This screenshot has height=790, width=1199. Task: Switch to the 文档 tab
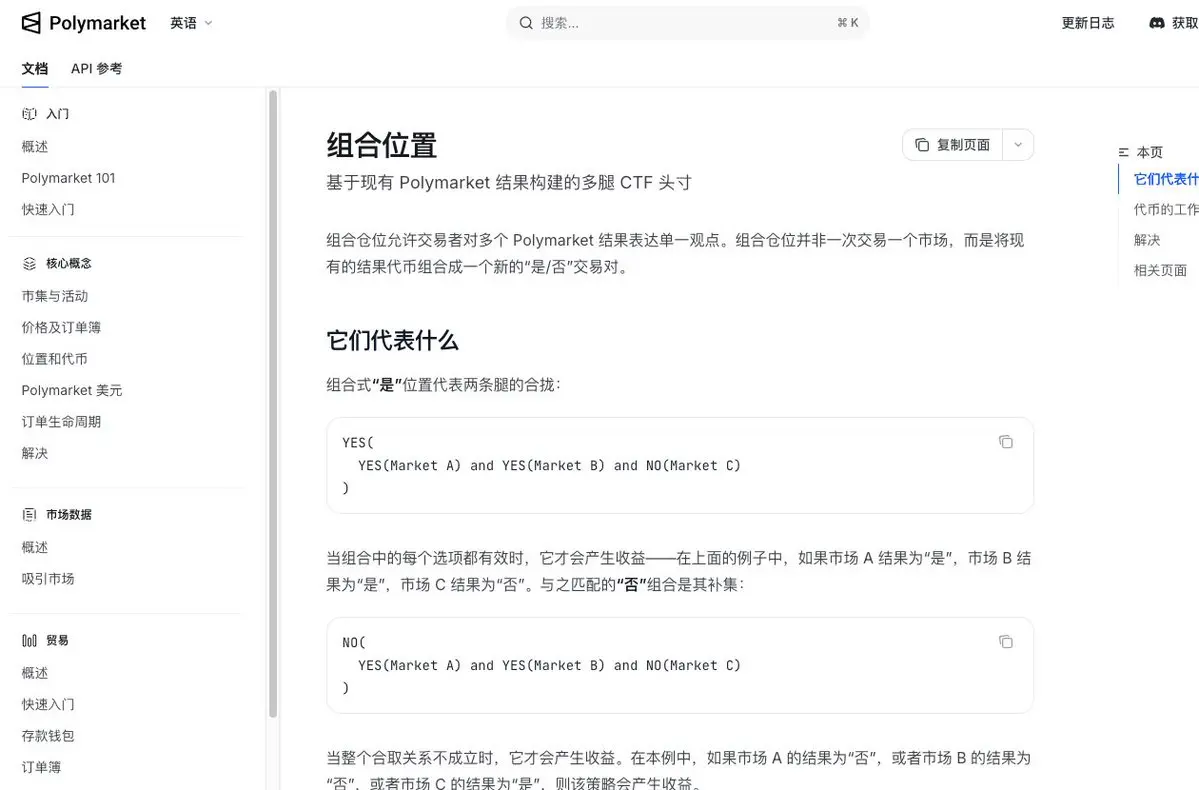(x=34, y=68)
